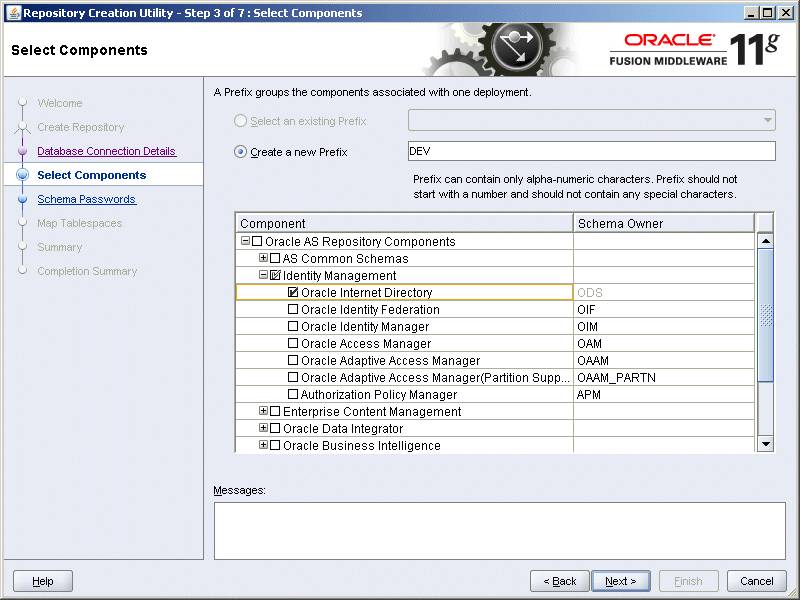Click the Messages text area

pos(499,531)
